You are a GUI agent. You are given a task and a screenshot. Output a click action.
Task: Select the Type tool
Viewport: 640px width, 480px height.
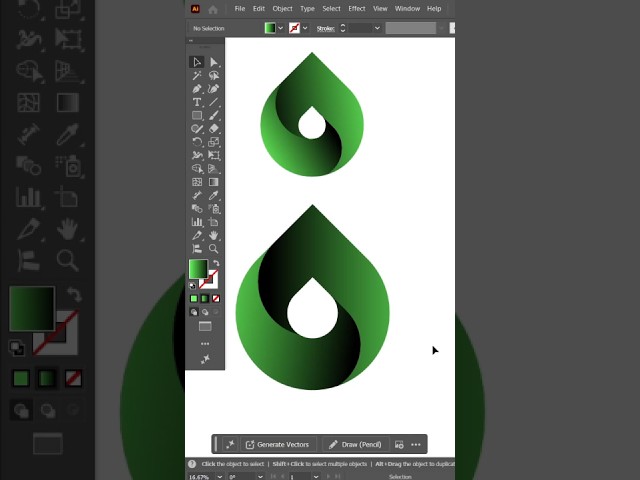click(197, 102)
